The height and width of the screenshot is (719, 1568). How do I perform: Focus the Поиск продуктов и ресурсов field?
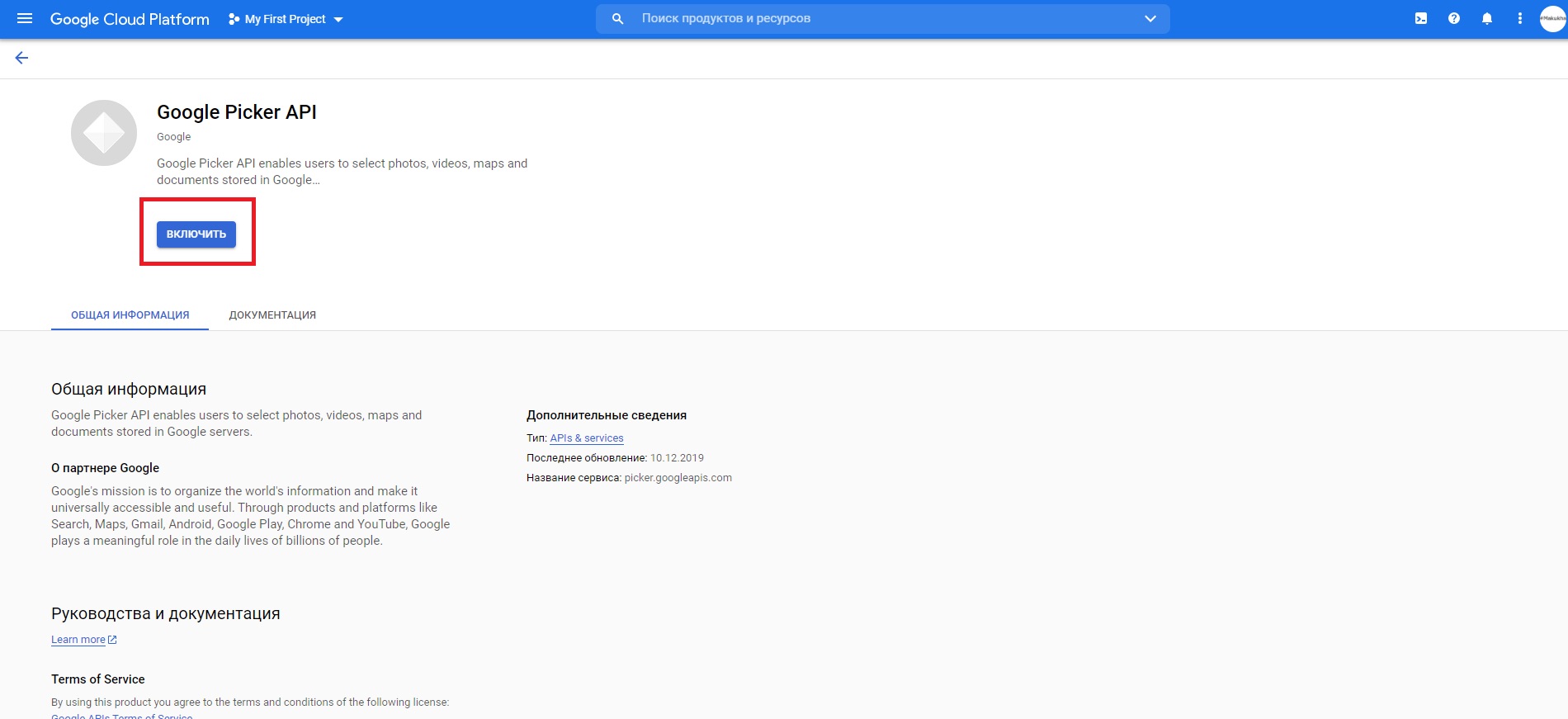(x=883, y=18)
